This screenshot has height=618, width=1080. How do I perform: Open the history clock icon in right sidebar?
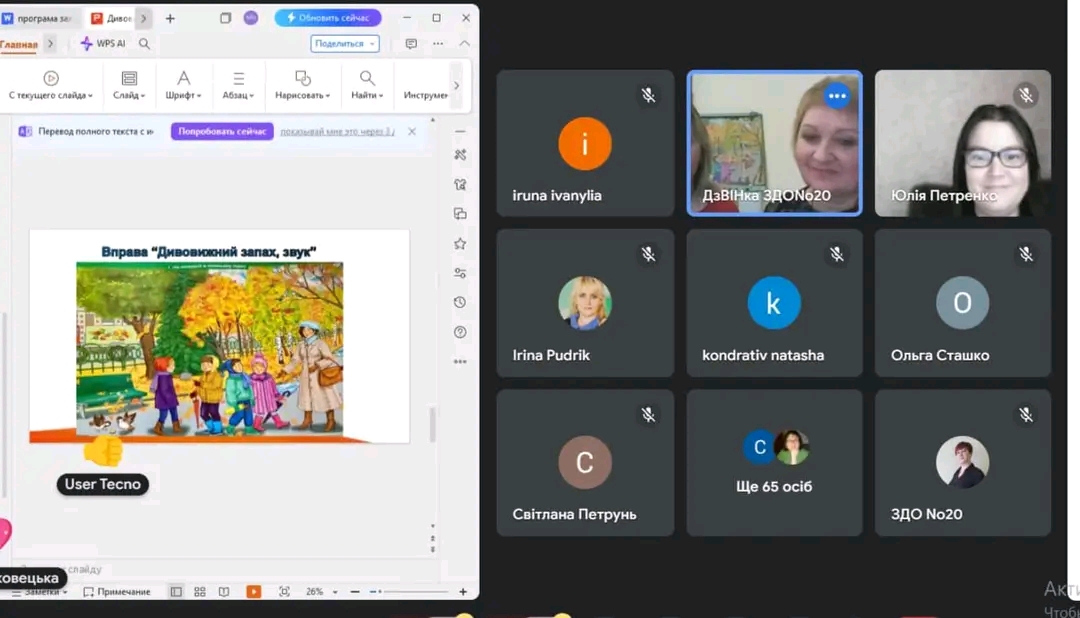point(460,302)
